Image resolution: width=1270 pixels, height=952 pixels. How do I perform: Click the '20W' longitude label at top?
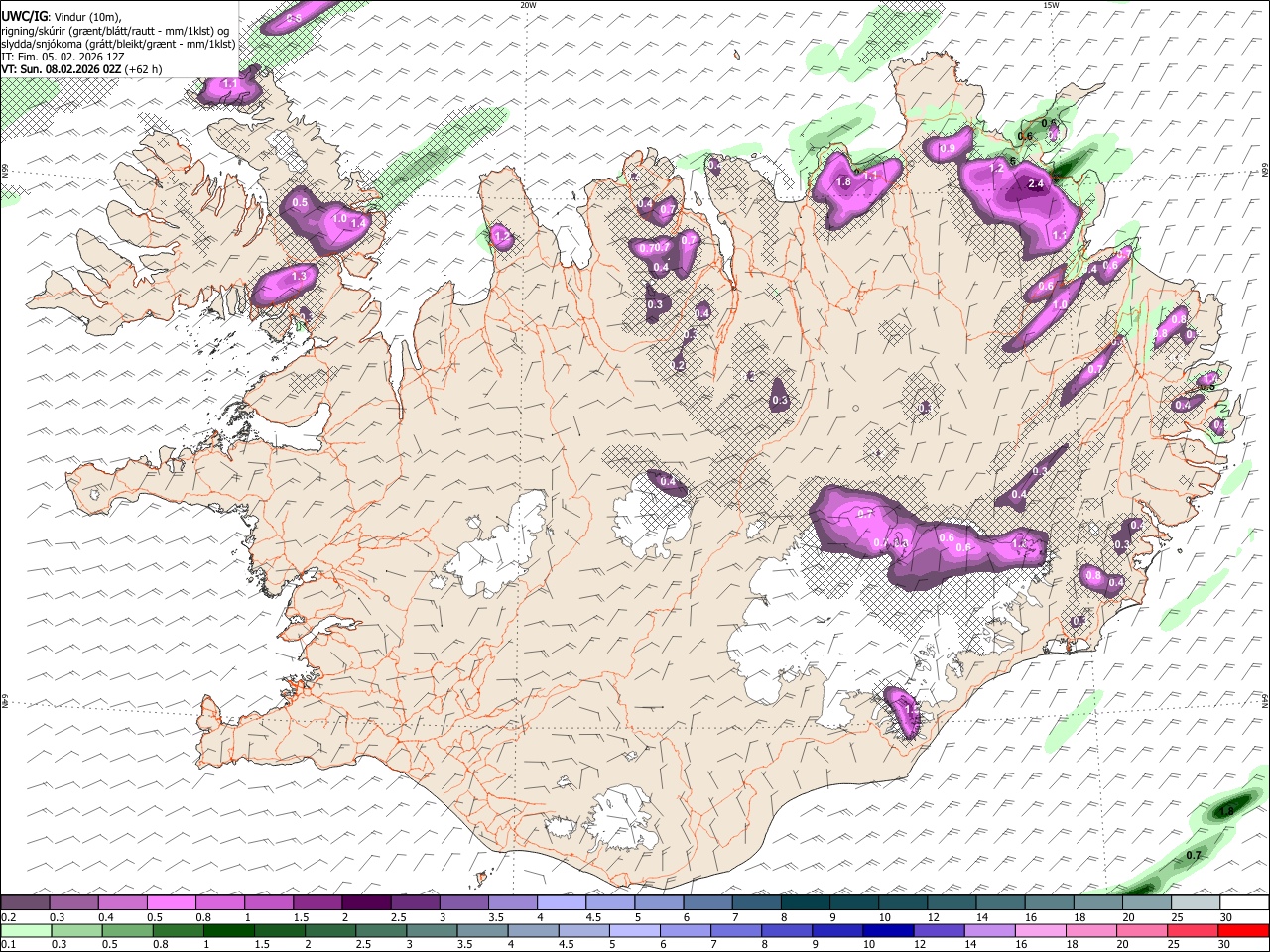(528, 5)
